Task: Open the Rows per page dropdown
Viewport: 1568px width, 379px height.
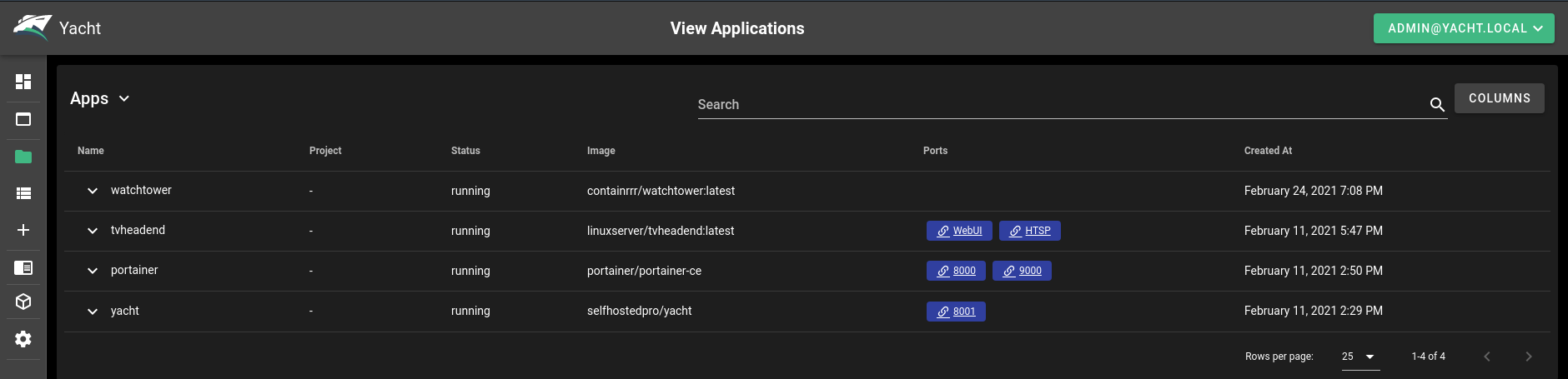Action: (x=1360, y=357)
